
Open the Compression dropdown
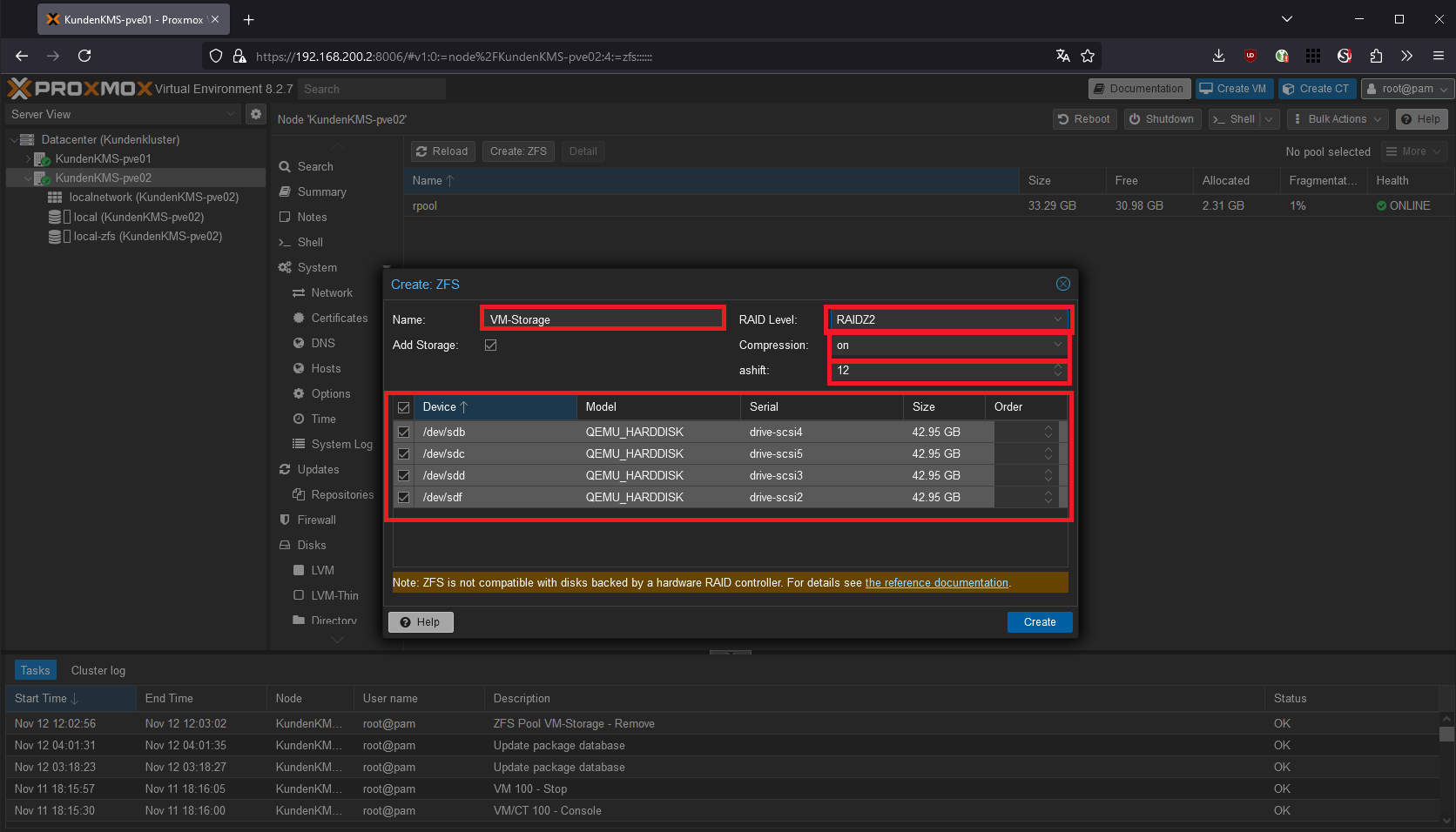pos(948,346)
